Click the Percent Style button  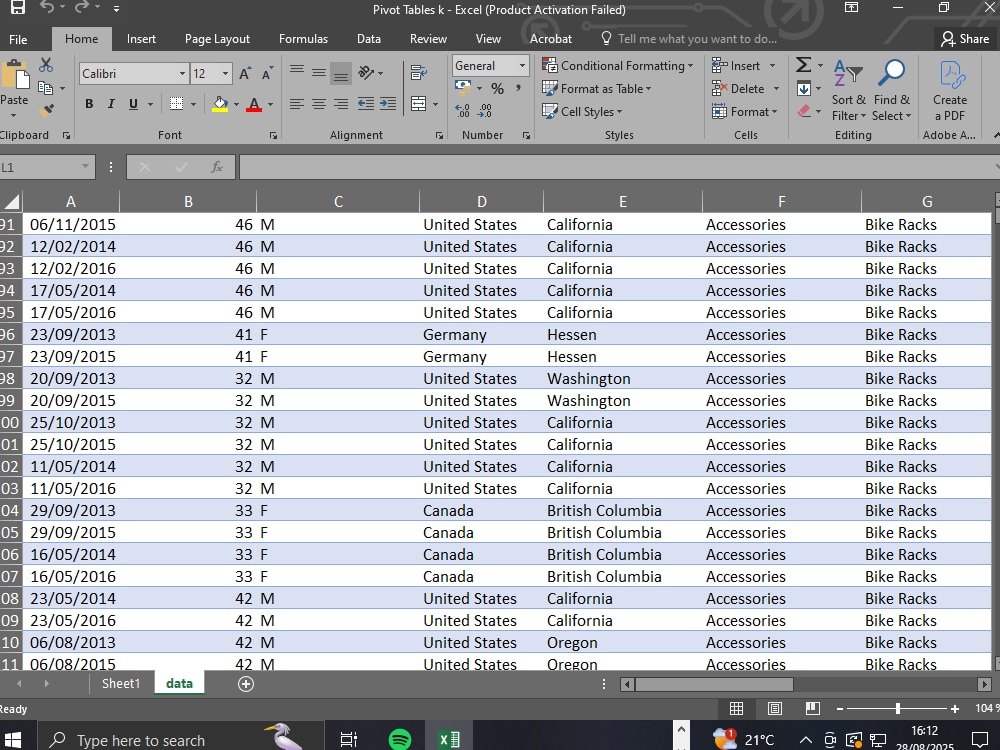[497, 89]
